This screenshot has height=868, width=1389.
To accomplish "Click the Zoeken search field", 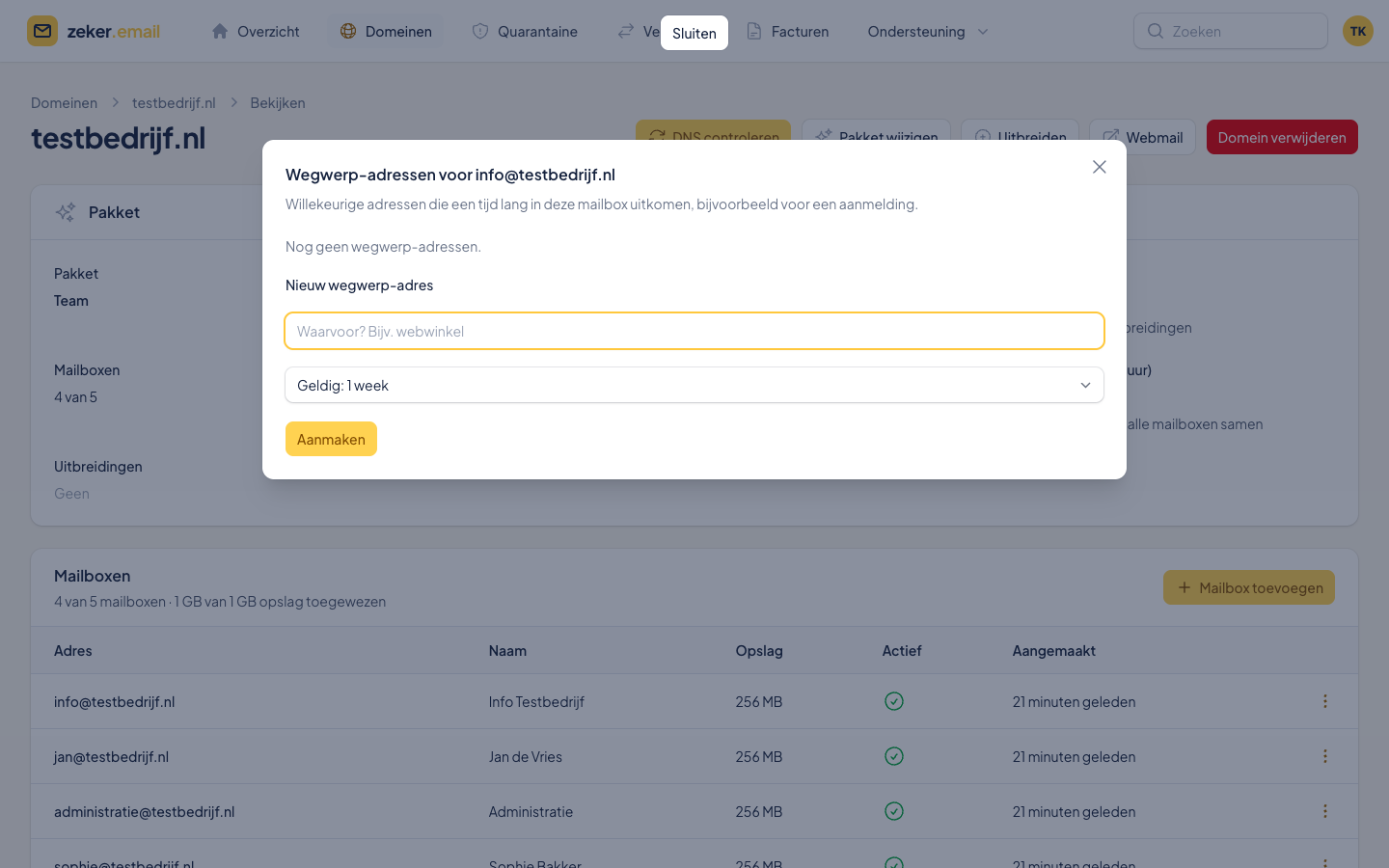I will (1231, 31).
